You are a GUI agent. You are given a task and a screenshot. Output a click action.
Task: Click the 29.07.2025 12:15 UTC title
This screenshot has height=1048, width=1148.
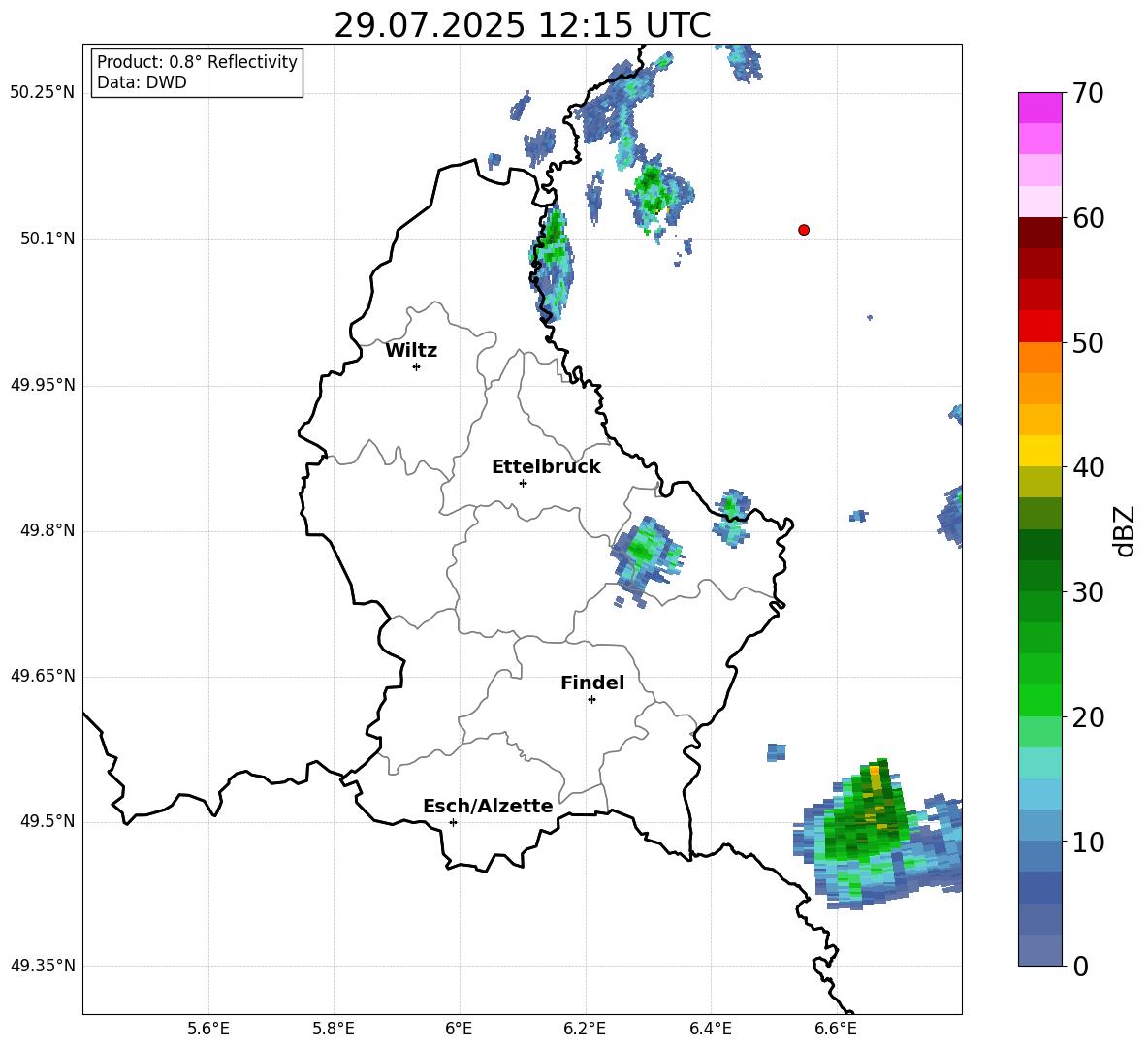click(x=522, y=25)
